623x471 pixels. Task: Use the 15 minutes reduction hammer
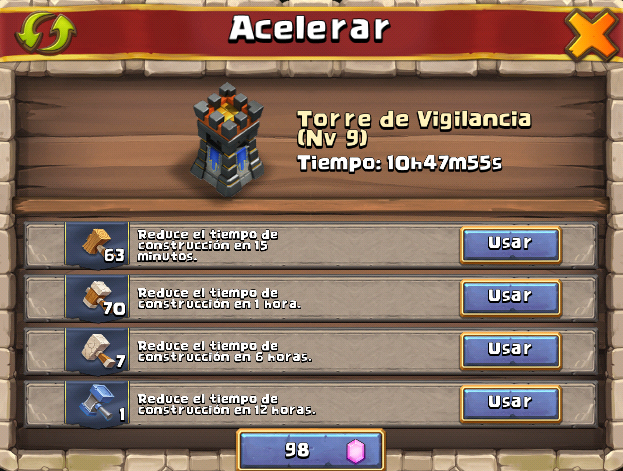(511, 245)
